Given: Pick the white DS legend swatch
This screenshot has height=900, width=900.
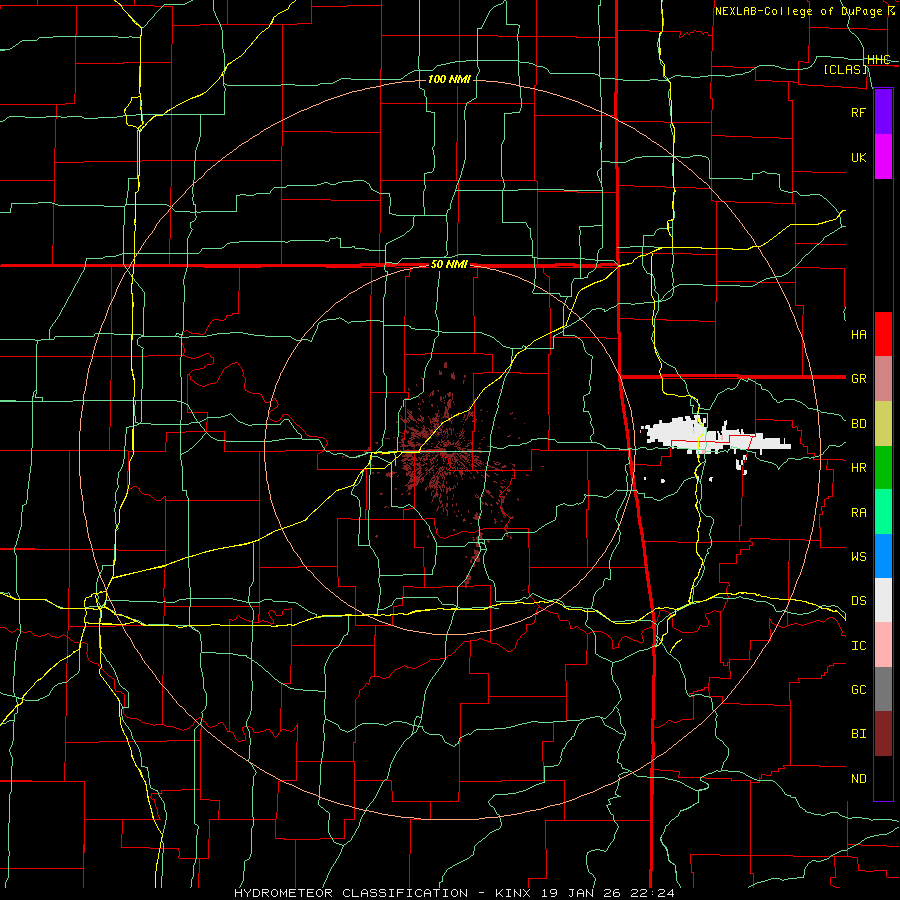Looking at the screenshot, I should pyautogui.click(x=883, y=600).
